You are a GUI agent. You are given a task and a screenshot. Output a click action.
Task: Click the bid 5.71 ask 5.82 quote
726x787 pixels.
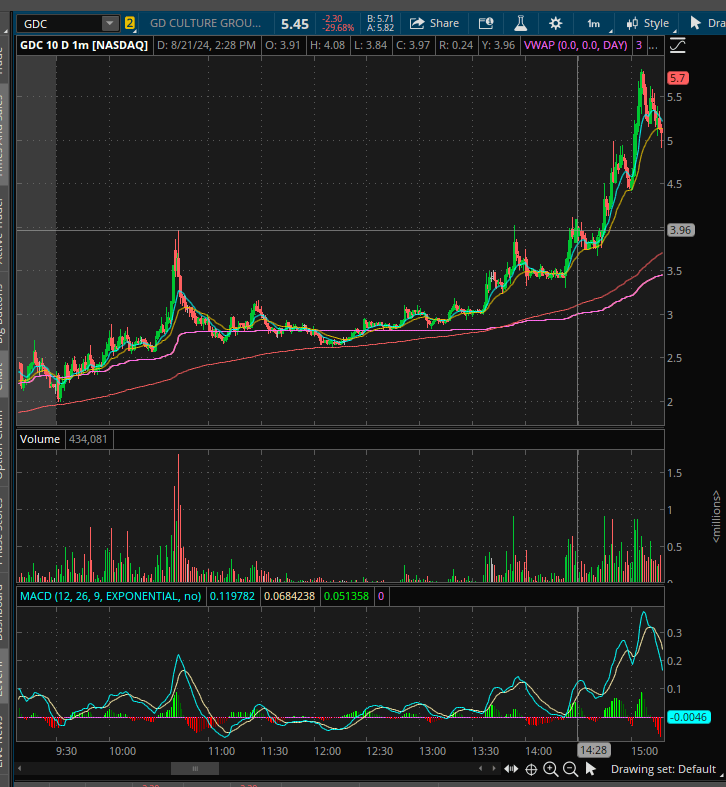pyautogui.click(x=381, y=23)
